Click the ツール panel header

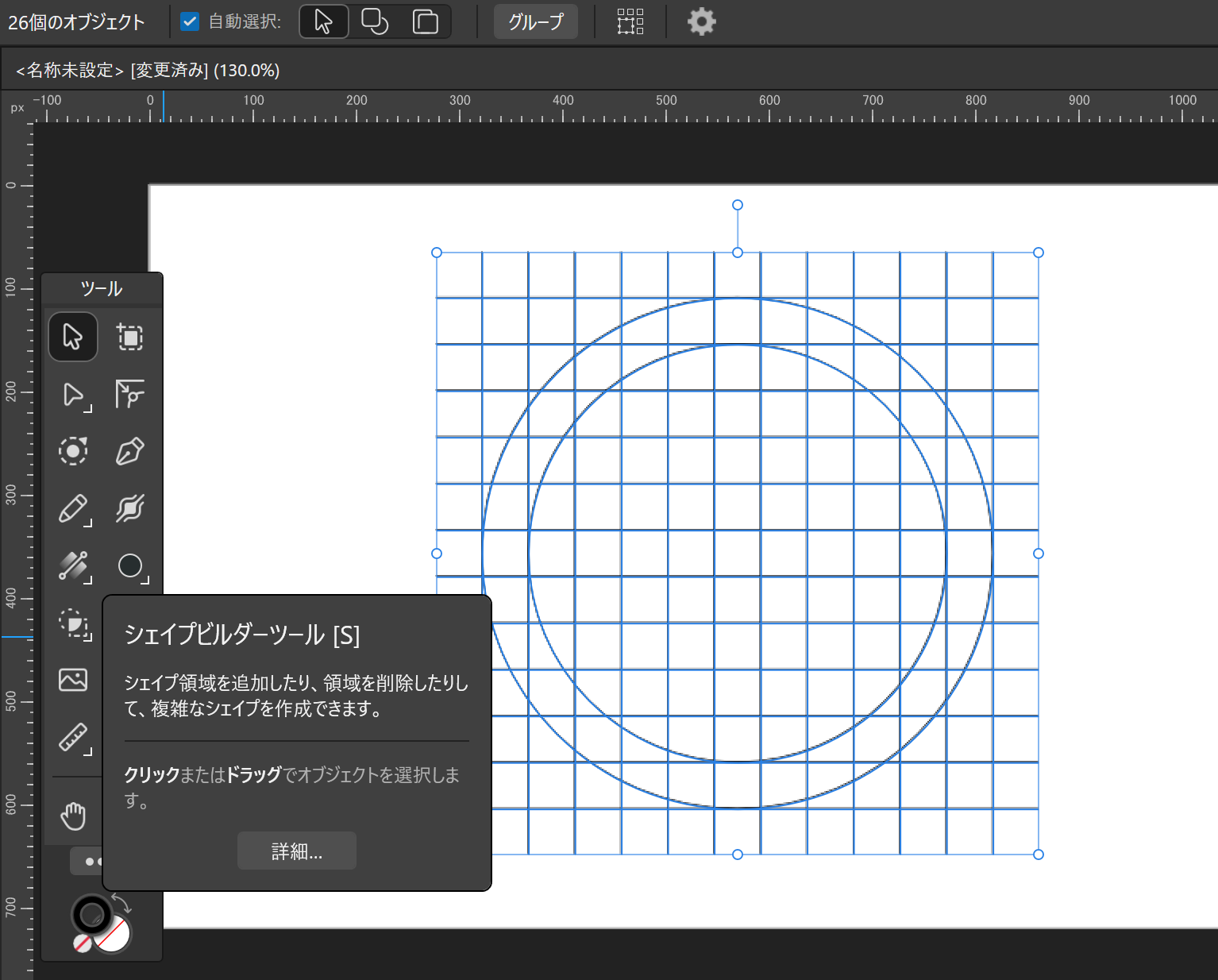pos(102,289)
